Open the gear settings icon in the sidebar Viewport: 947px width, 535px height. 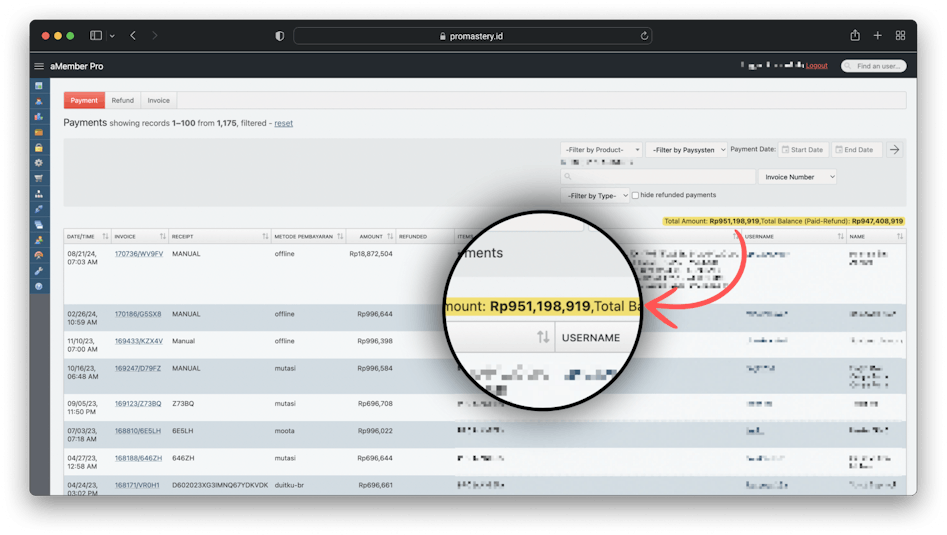(39, 163)
